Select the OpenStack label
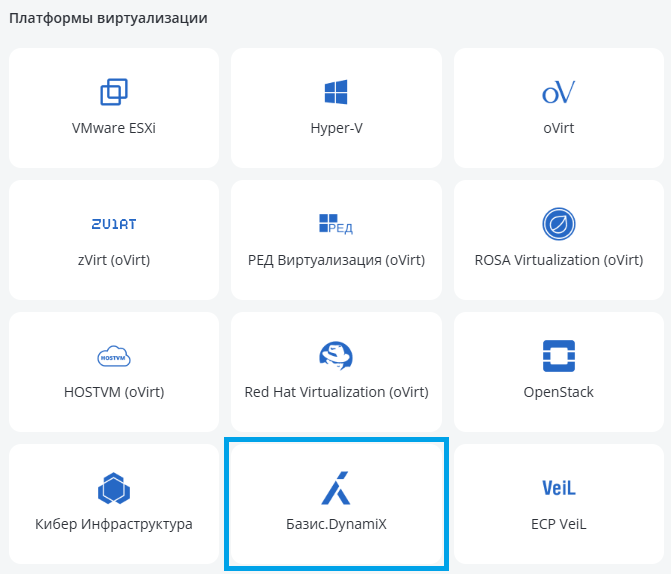Viewport: 671px width, 574px height. click(558, 392)
